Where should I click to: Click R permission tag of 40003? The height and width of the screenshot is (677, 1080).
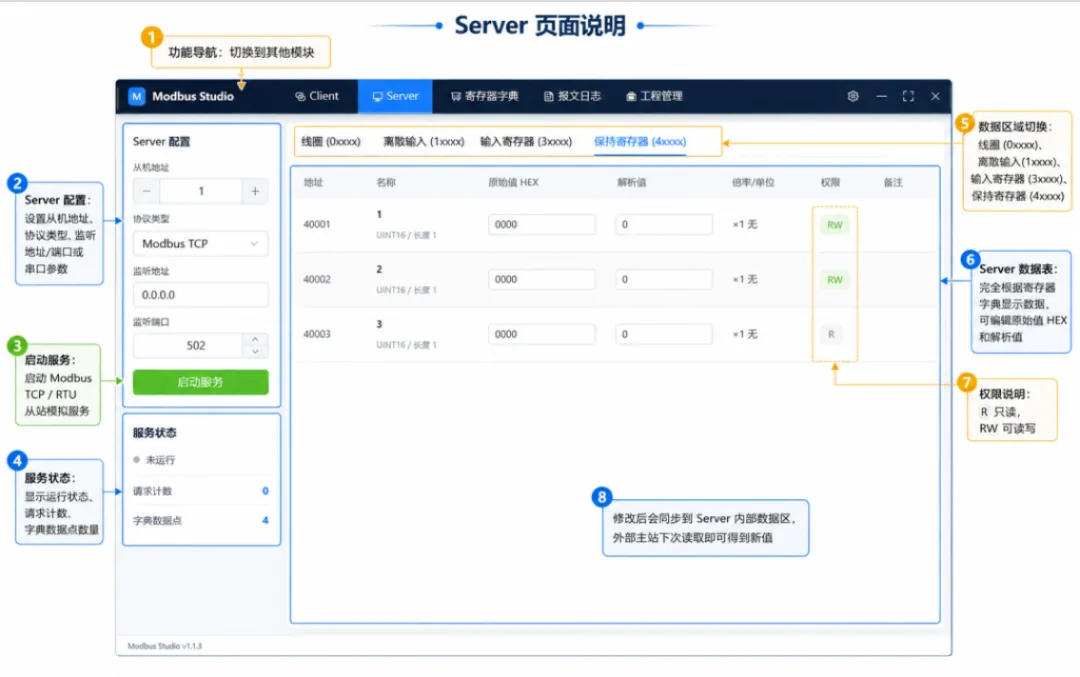click(x=831, y=335)
